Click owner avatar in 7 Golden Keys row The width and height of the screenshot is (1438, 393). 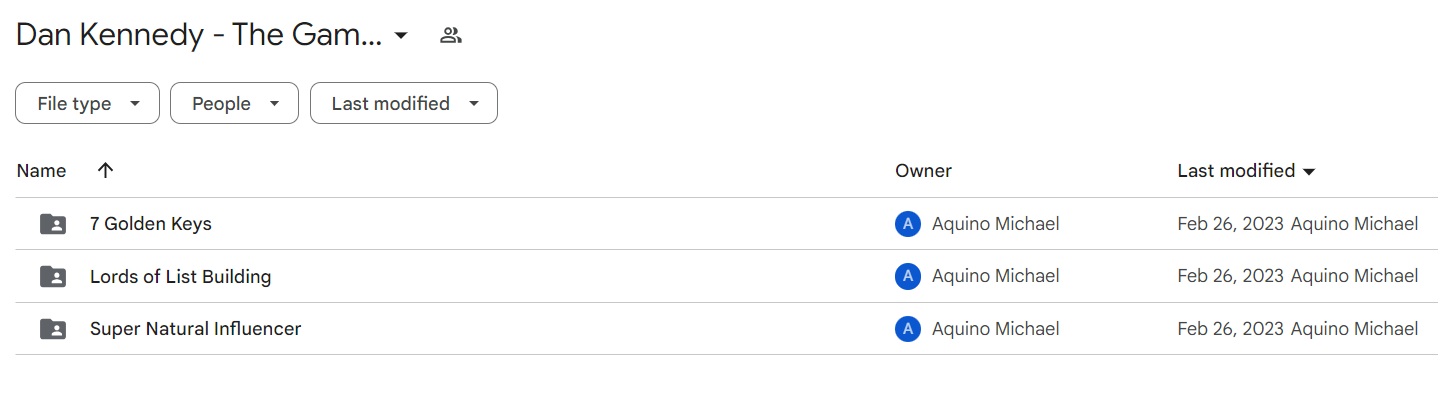[x=908, y=224]
